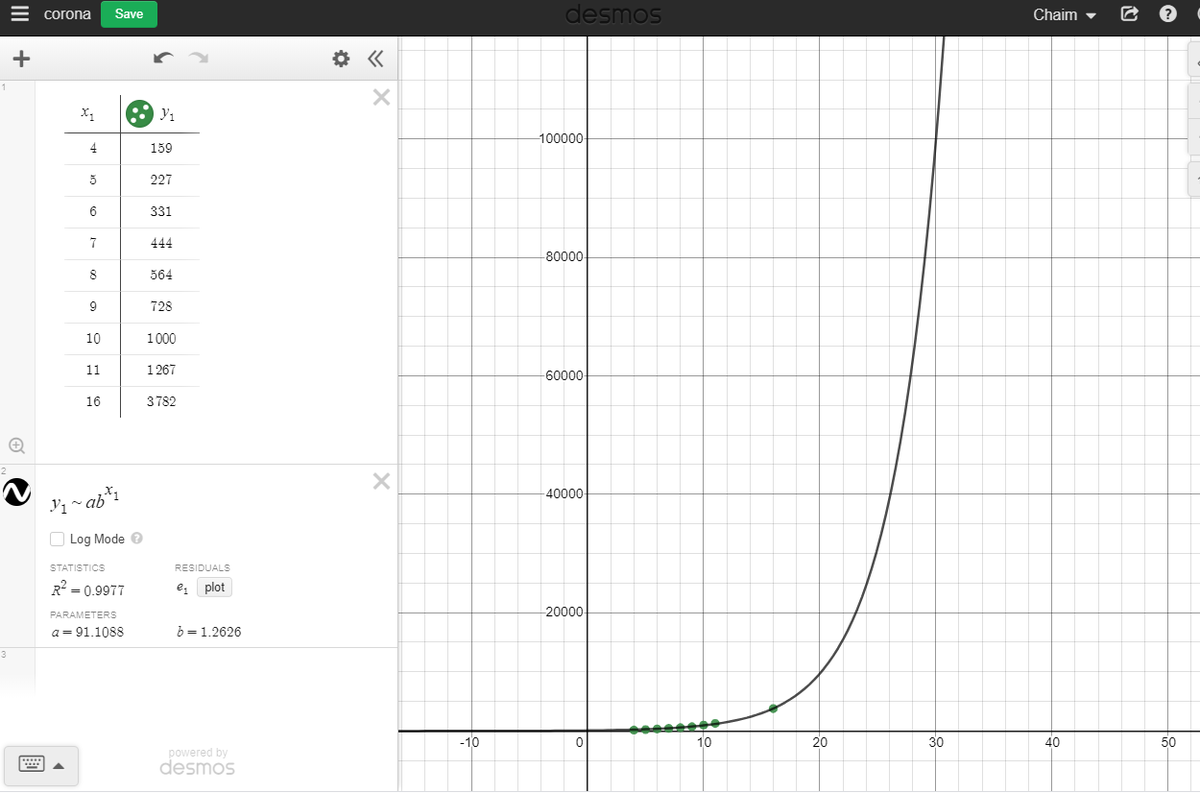This screenshot has width=1200, height=793.
Task: Click the regression formula y1 ~ ab^x1
Action: click(86, 499)
